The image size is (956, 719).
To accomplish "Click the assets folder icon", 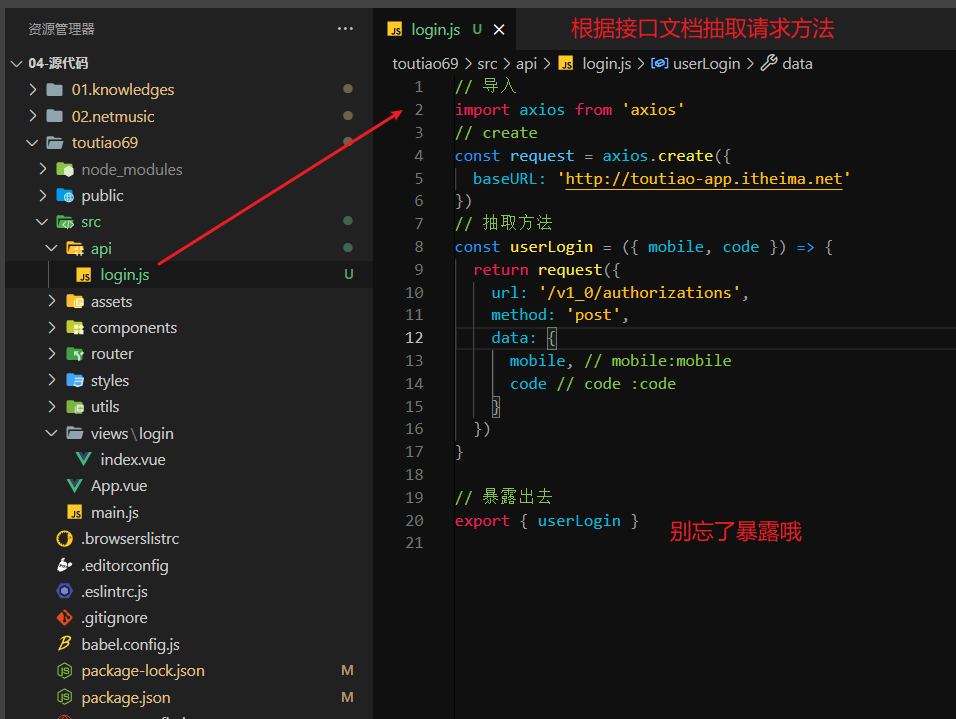I will [74, 301].
